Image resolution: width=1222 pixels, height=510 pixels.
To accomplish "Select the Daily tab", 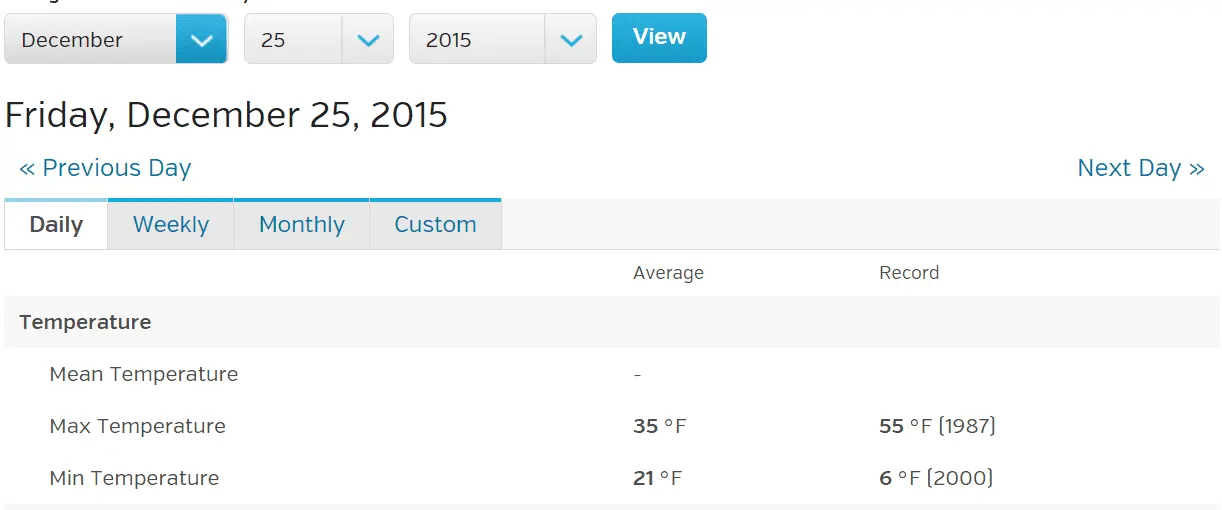I will pyautogui.click(x=56, y=225).
